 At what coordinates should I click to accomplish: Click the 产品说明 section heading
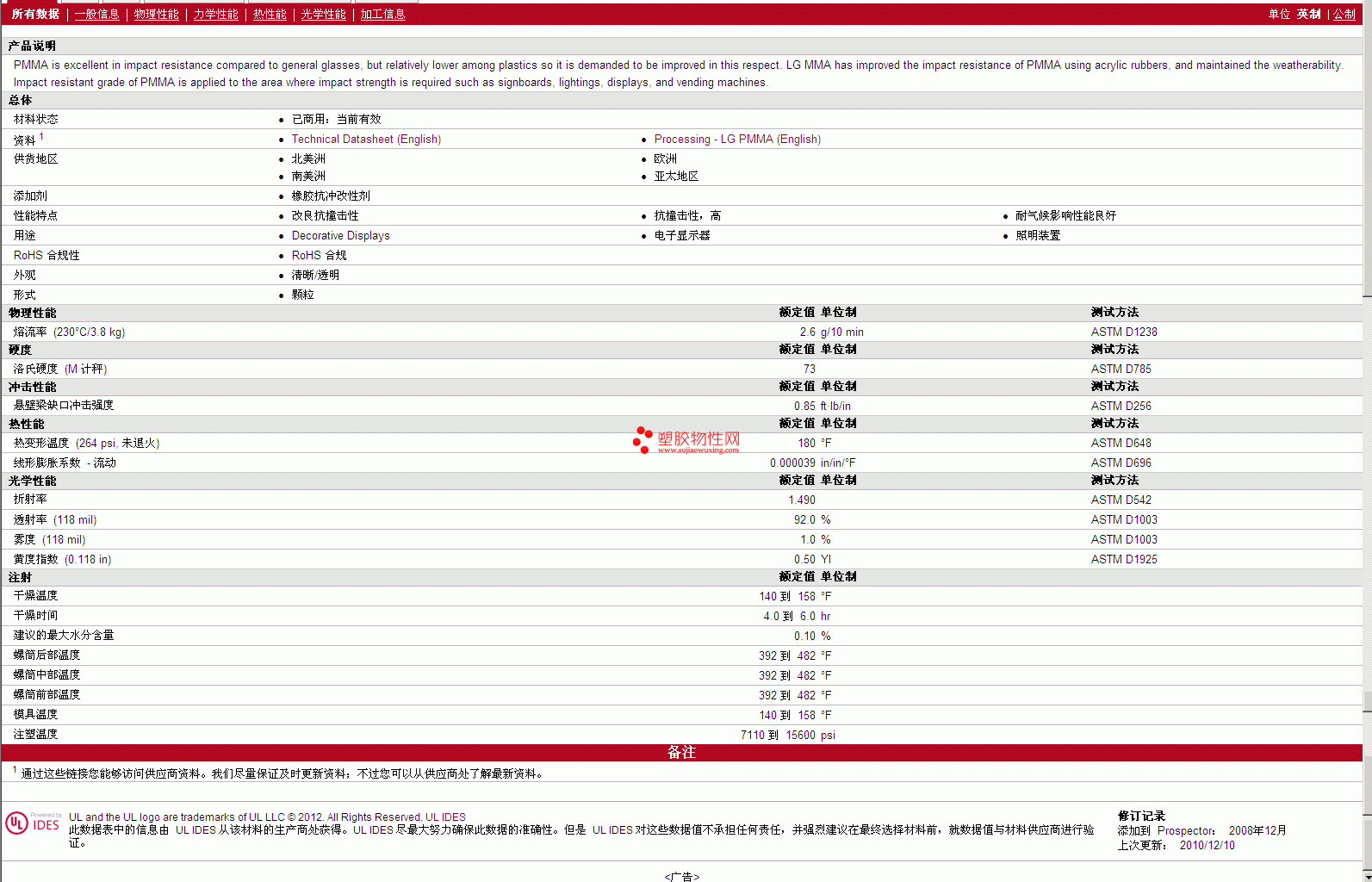pos(32,46)
